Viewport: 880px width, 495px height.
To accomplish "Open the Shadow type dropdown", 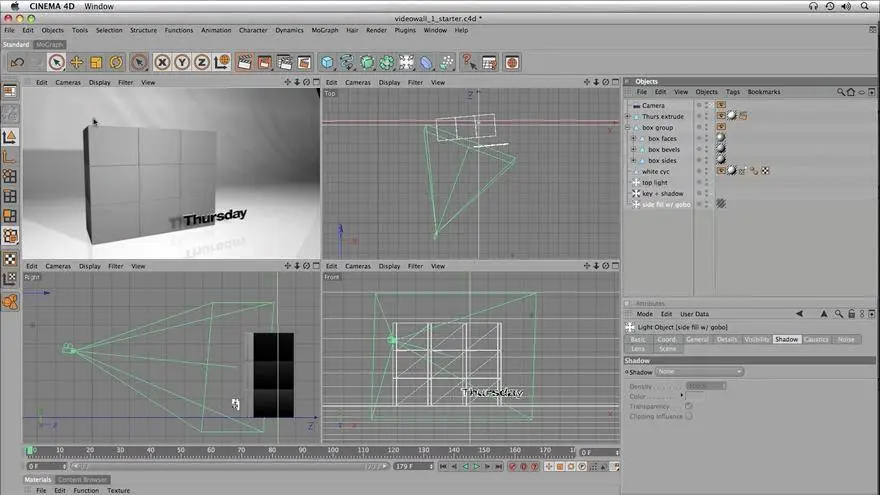I will tap(699, 372).
